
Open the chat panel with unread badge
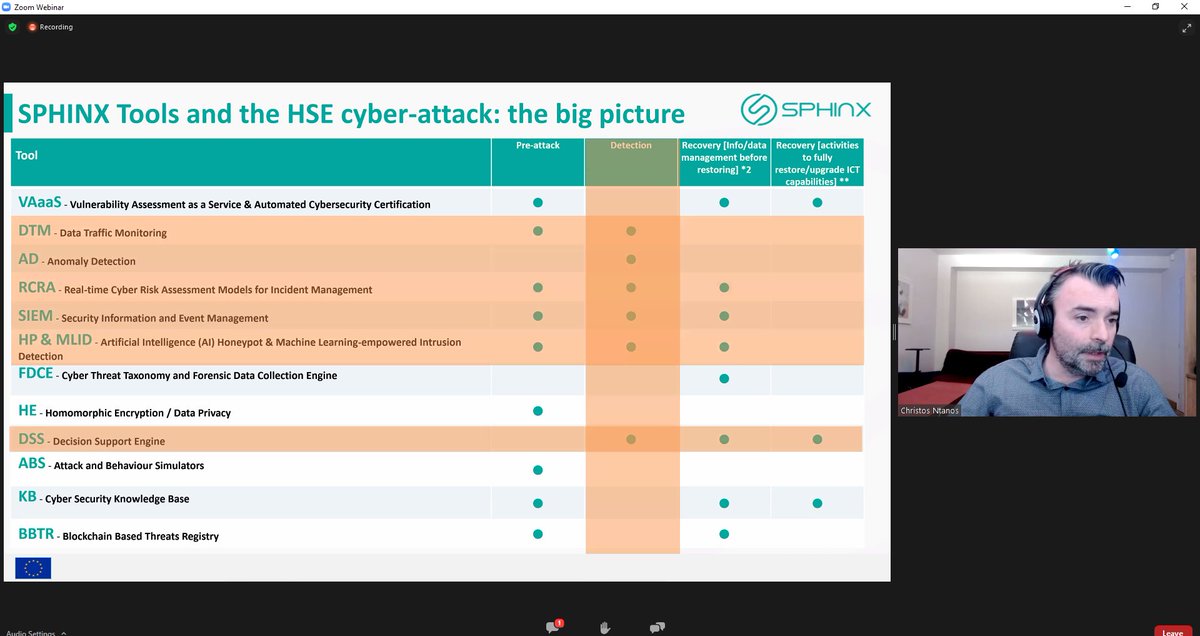point(553,627)
